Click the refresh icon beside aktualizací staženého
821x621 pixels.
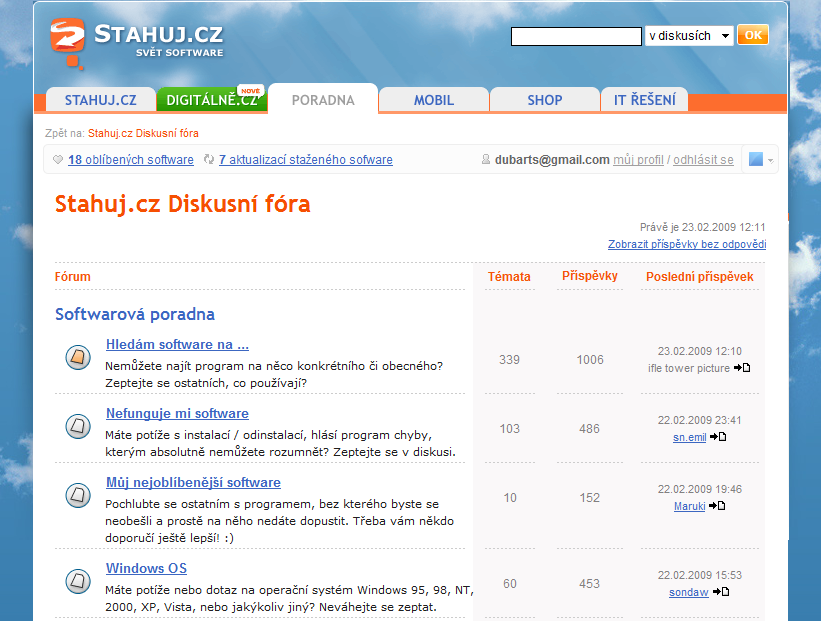click(x=209, y=159)
